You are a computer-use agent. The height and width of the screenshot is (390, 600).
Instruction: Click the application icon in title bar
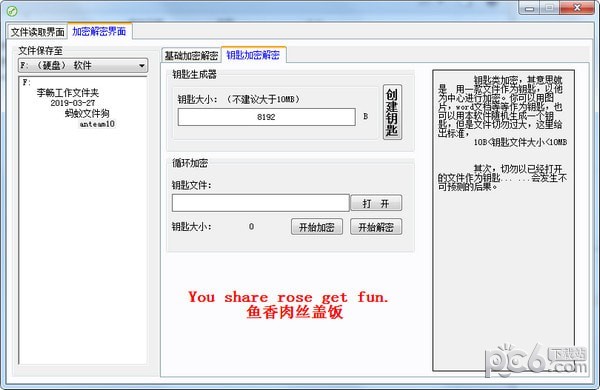tap(12, 11)
